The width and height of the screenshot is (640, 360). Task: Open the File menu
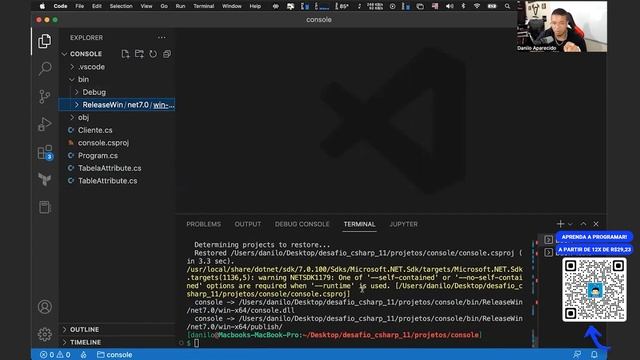point(80,6)
